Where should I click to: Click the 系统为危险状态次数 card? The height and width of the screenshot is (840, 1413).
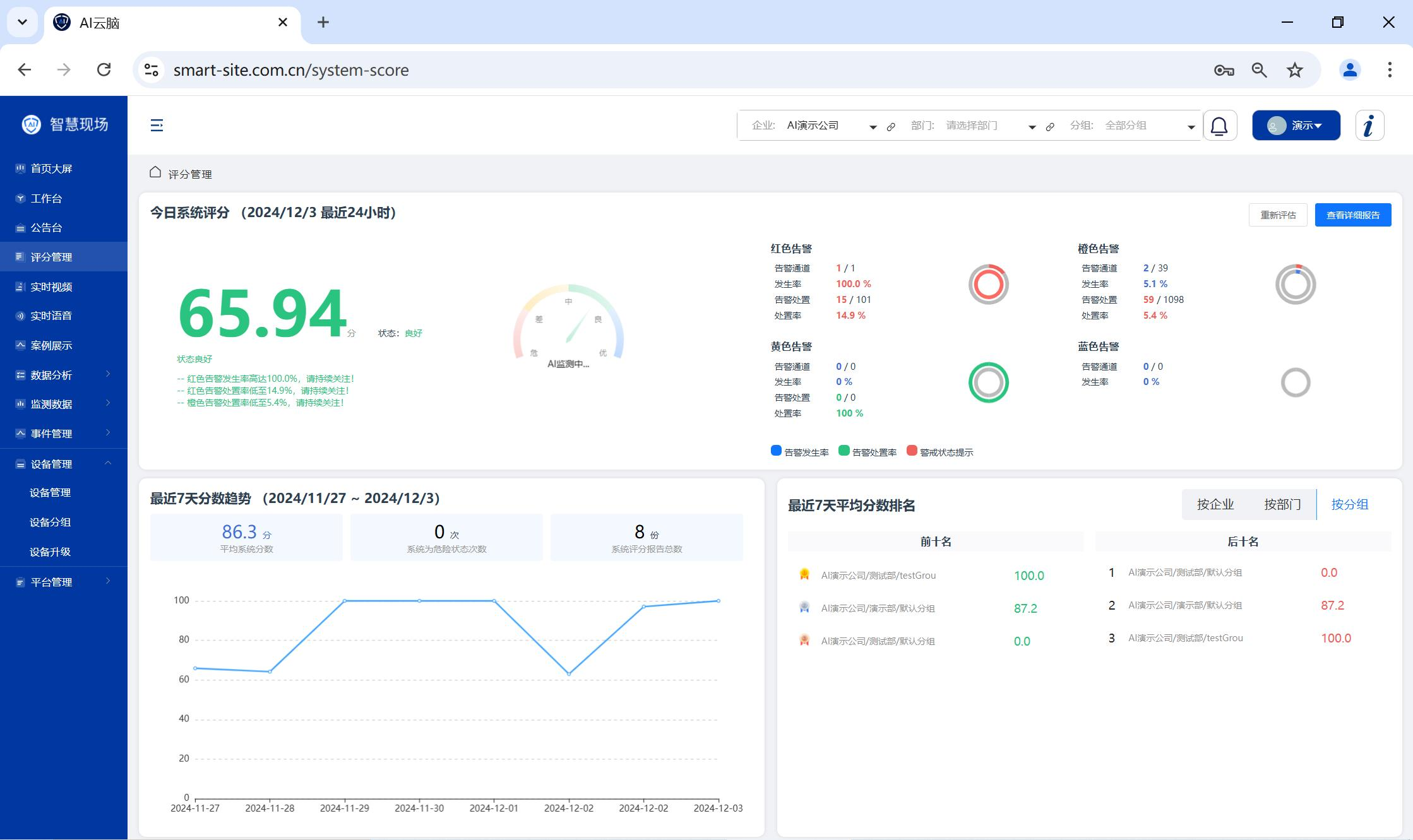(x=446, y=537)
